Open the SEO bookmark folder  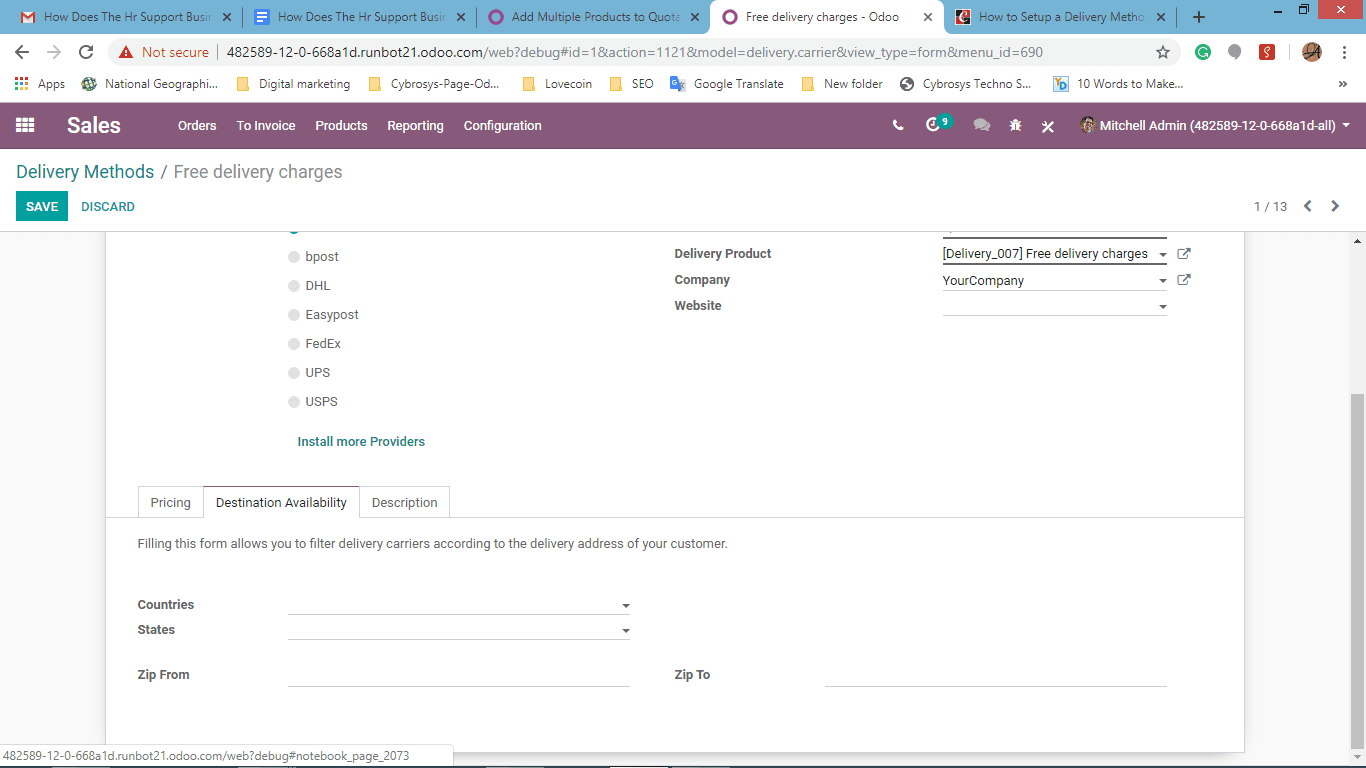coord(631,84)
